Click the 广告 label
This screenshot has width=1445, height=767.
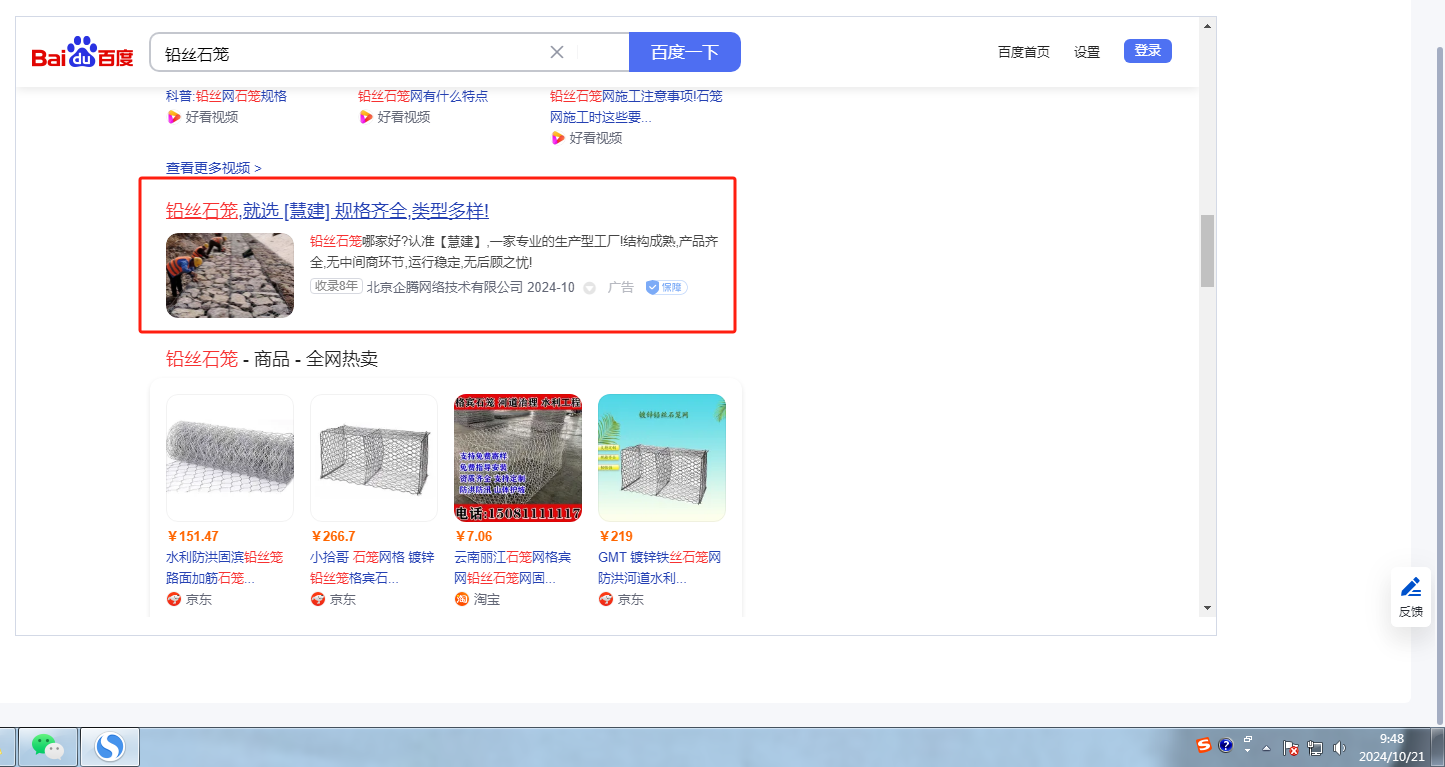point(621,287)
